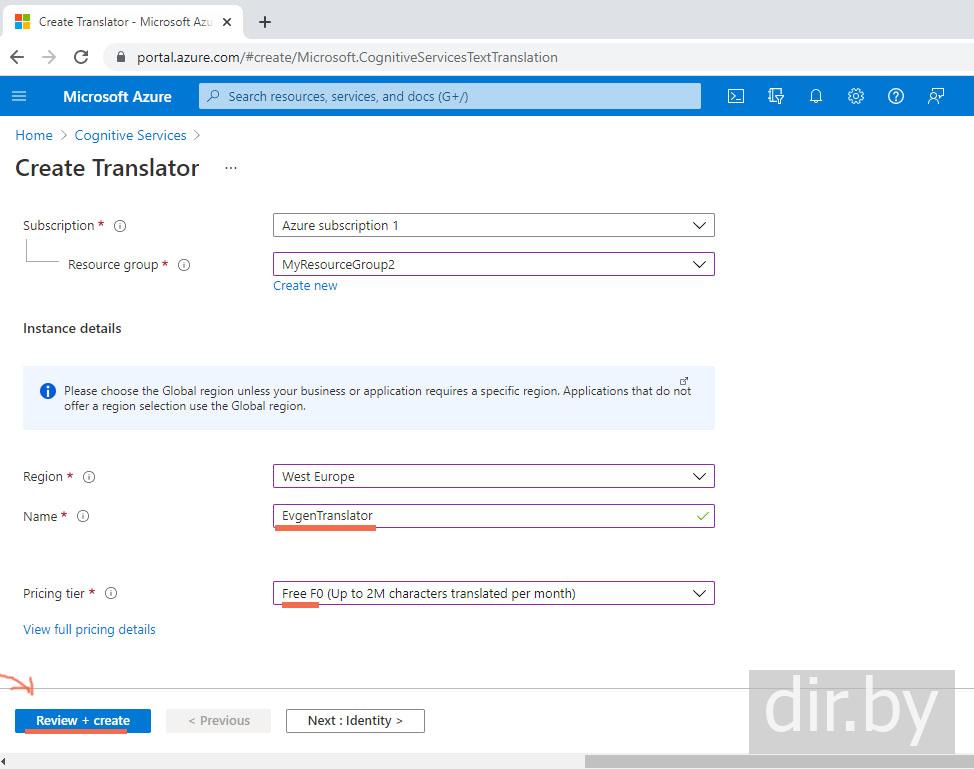974x769 pixels.
Task: Click the Pricing tier field label
Action: click(x=53, y=593)
